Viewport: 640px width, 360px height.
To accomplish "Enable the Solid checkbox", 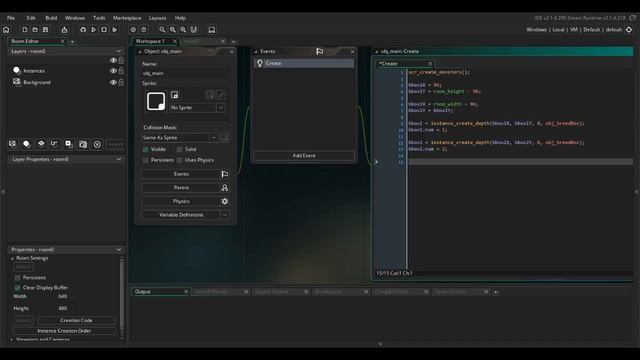I will 180,149.
